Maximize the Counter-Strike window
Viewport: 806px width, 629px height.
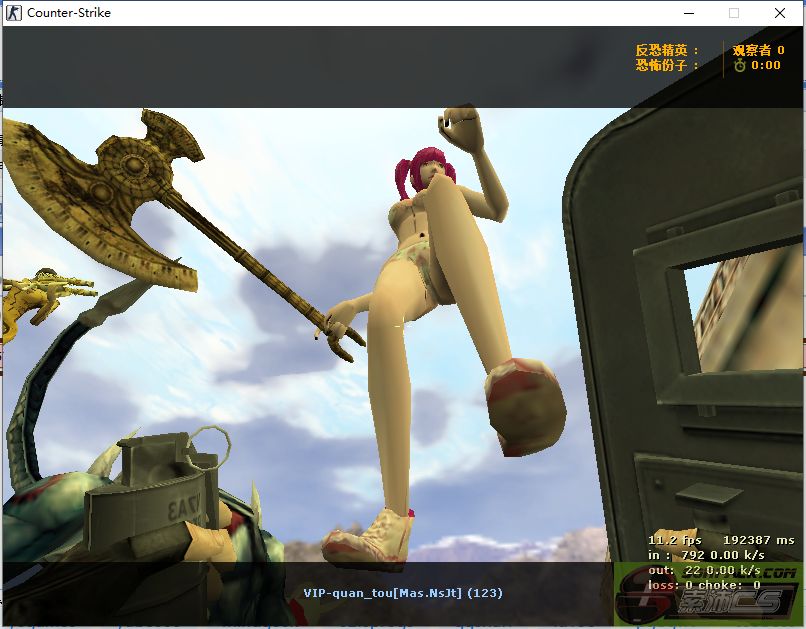[734, 13]
